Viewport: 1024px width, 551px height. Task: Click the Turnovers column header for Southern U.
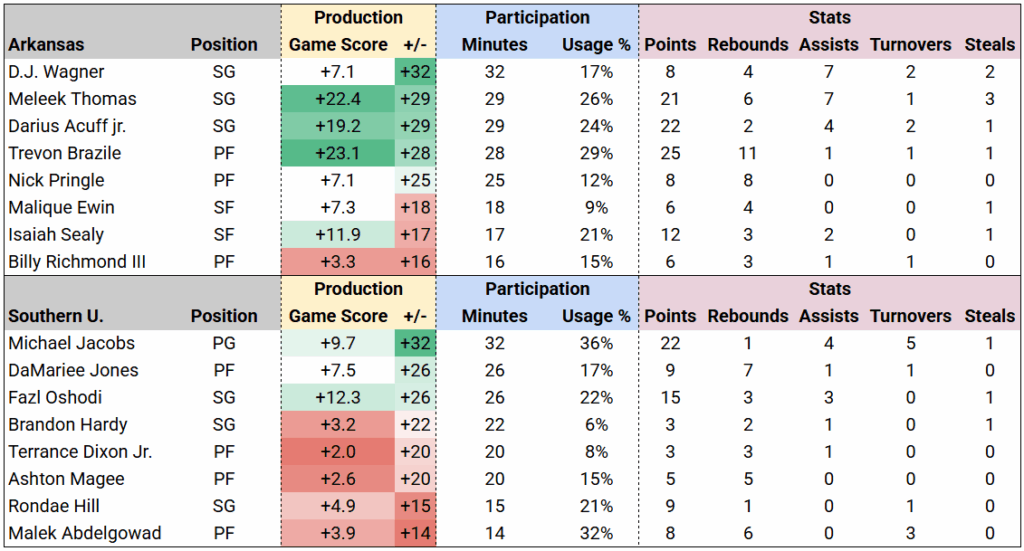[x=910, y=316]
